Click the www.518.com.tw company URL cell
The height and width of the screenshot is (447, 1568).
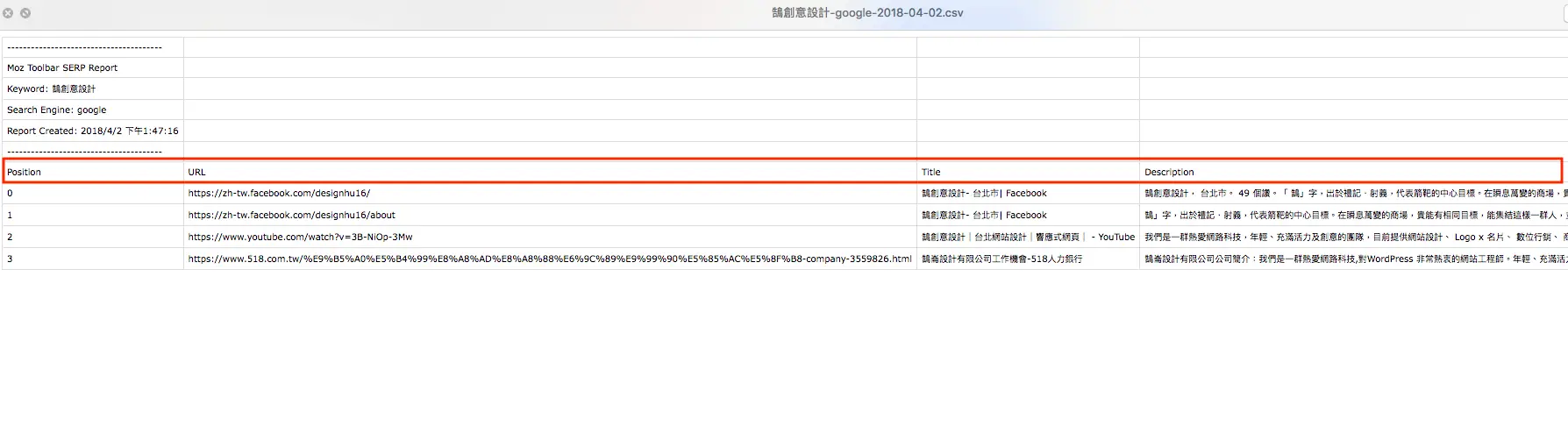[x=550, y=259]
